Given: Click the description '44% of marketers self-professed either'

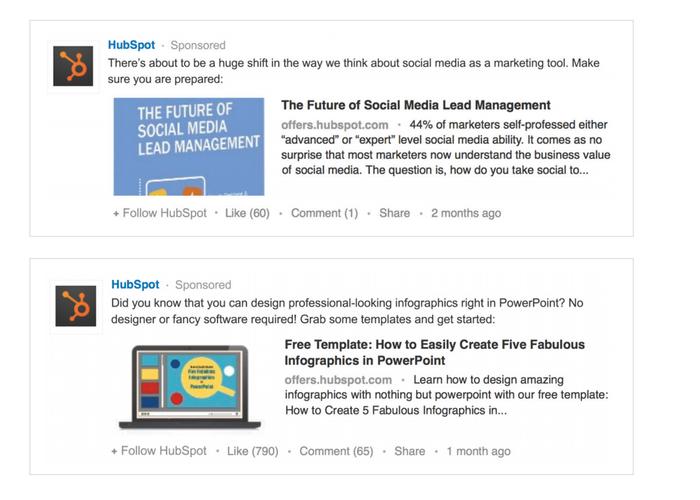Looking at the screenshot, I should (508, 125).
